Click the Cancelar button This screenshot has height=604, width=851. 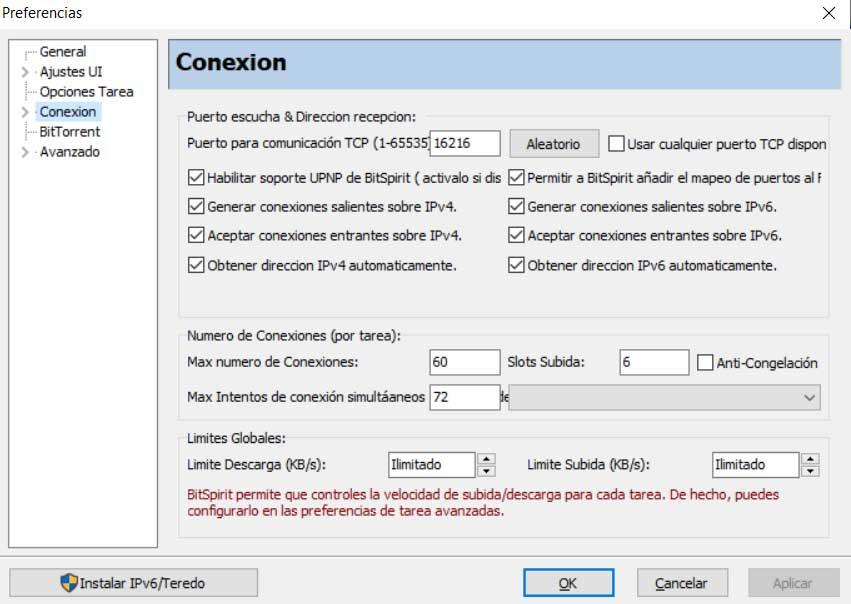[x=682, y=583]
